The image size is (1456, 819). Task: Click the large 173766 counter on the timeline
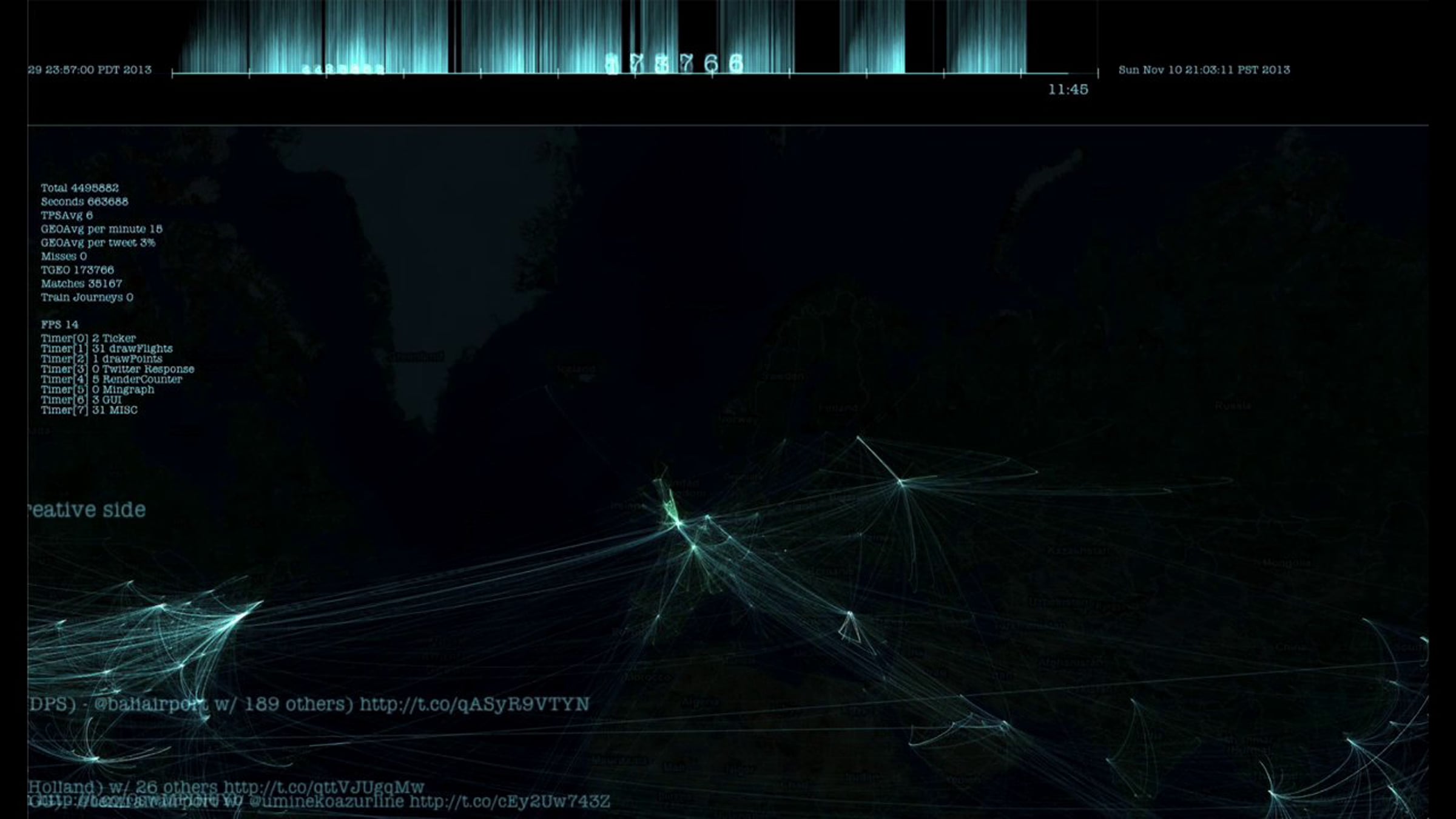pos(675,63)
